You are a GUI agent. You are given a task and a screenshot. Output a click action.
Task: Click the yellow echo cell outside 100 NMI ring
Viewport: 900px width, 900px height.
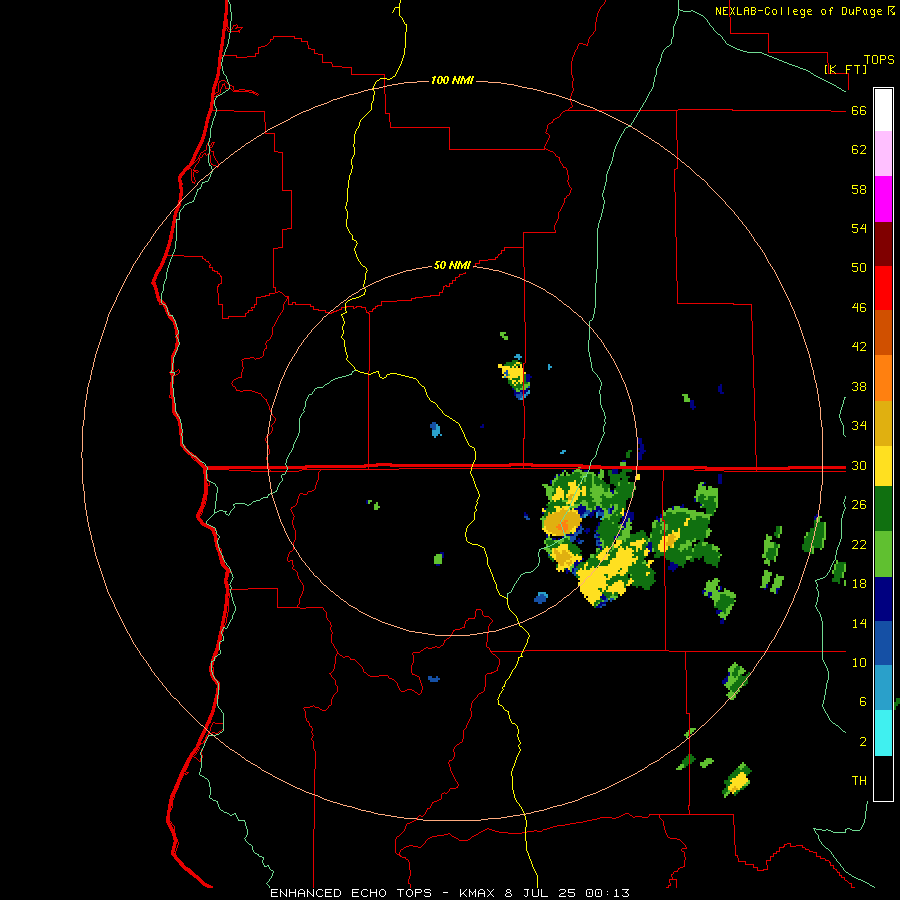coord(738,782)
